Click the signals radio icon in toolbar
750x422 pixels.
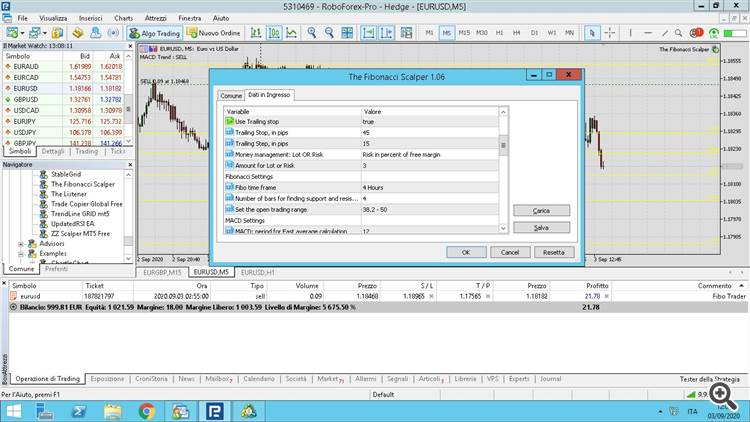(113, 33)
